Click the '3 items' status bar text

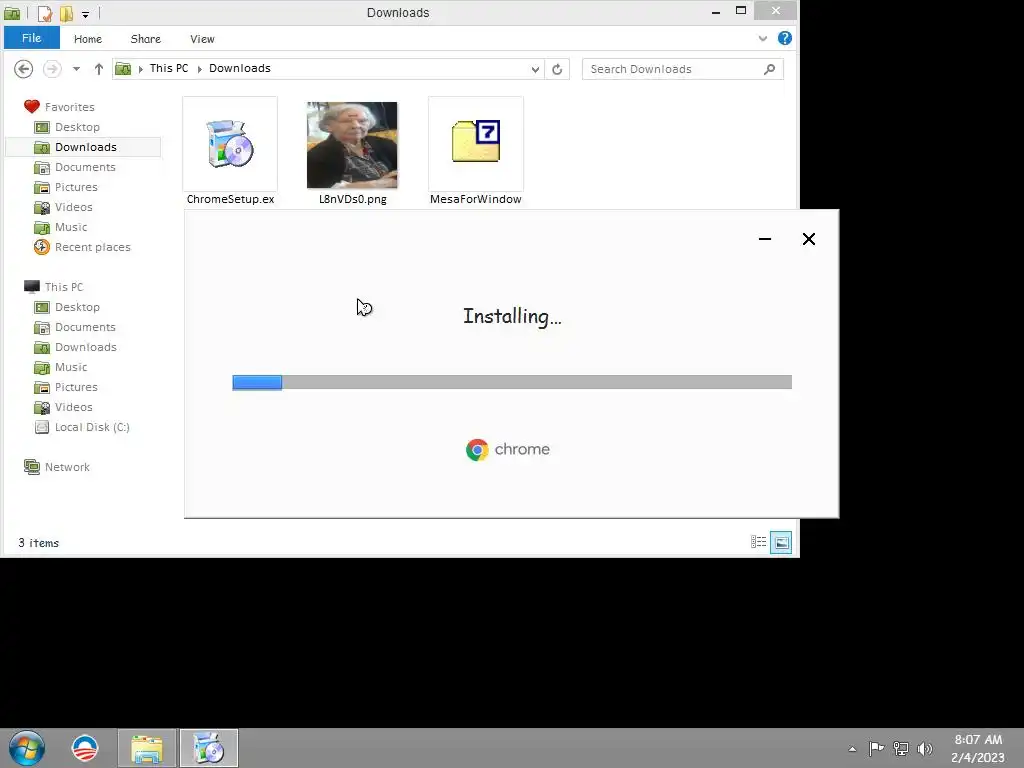pyautogui.click(x=39, y=543)
